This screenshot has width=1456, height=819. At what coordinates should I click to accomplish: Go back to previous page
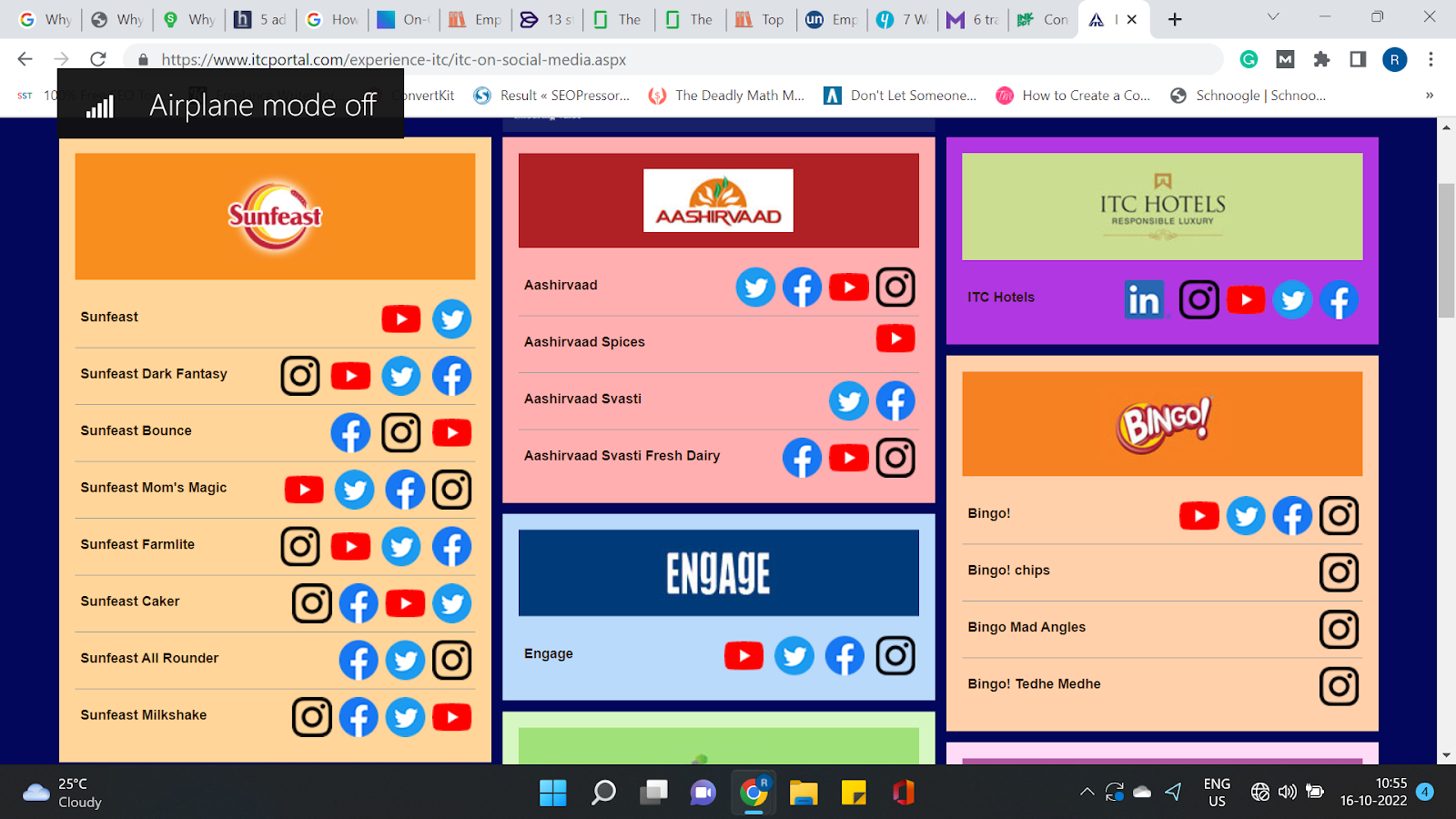(x=25, y=59)
